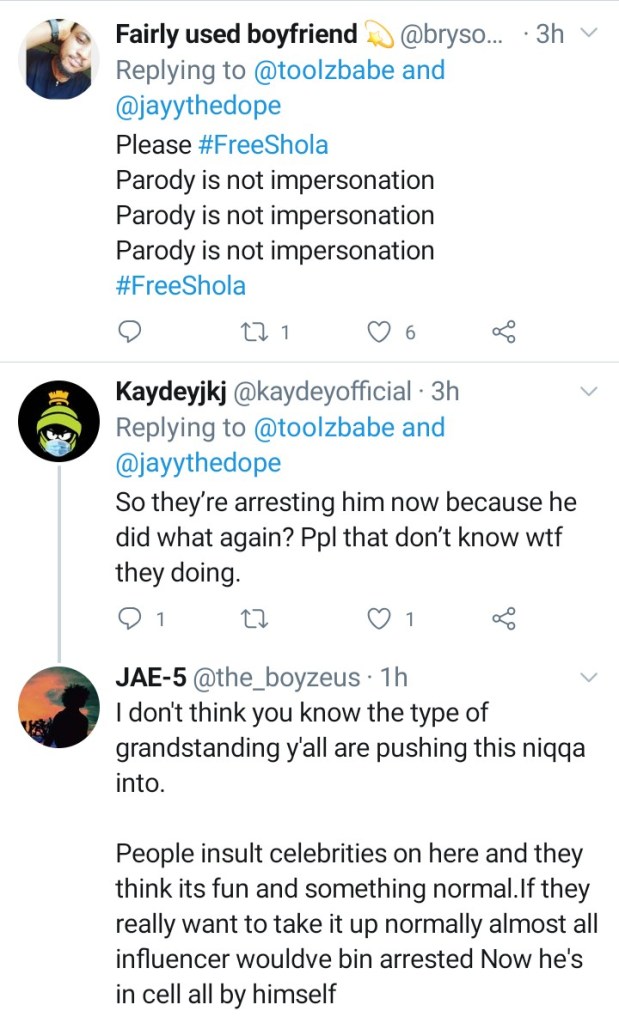Viewport: 619px width, 1023px height.
Task: Open JAE-5's sunset avatar
Action: pyautogui.click(x=59, y=706)
